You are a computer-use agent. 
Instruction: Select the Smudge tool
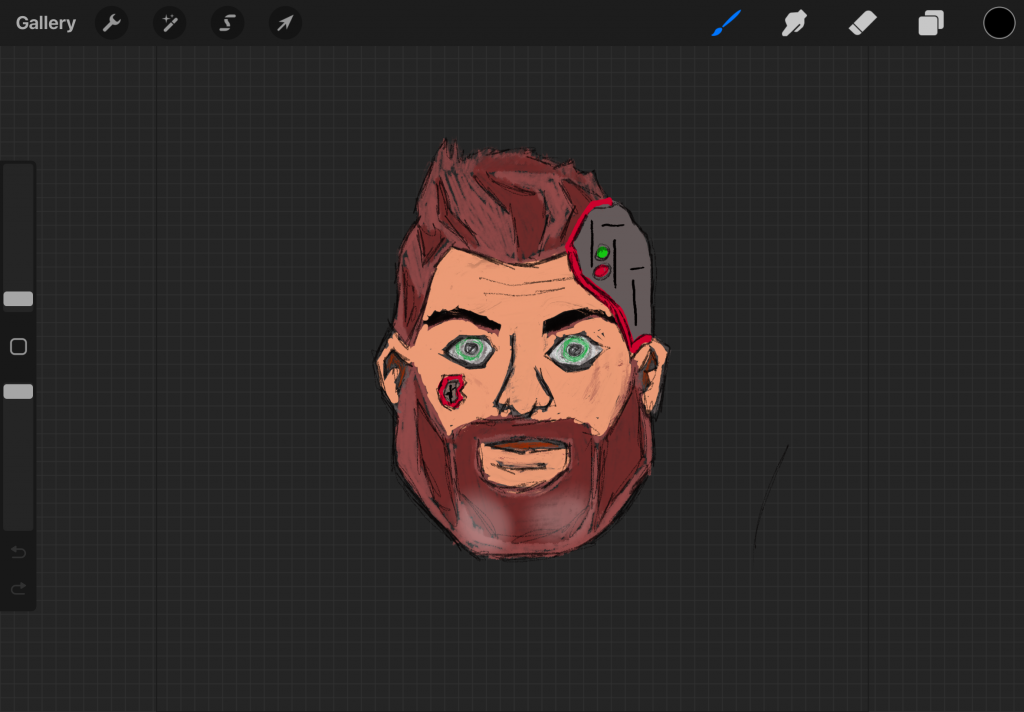click(794, 23)
